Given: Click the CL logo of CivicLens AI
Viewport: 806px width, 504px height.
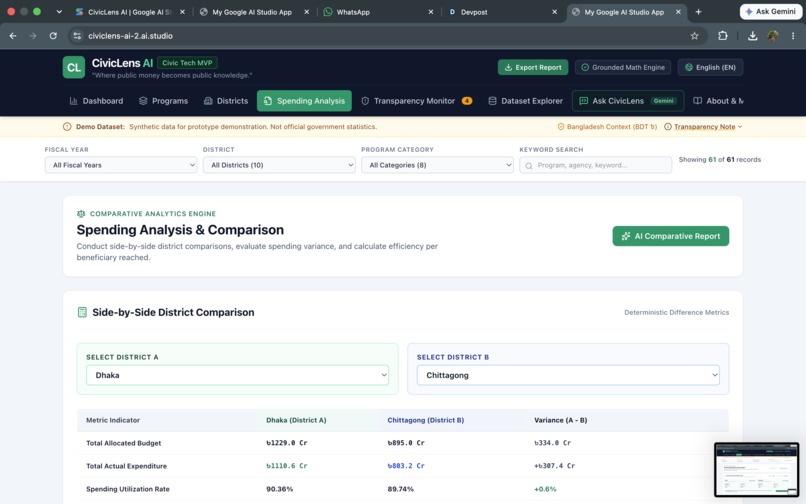Looking at the screenshot, I should 74,67.
